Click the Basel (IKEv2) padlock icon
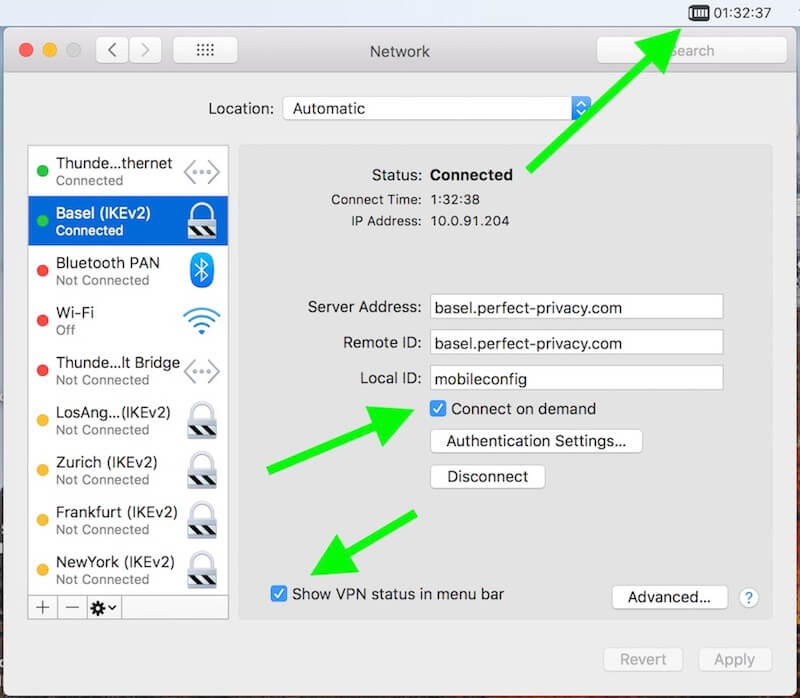Screen dimensions: 800x698 [202, 220]
